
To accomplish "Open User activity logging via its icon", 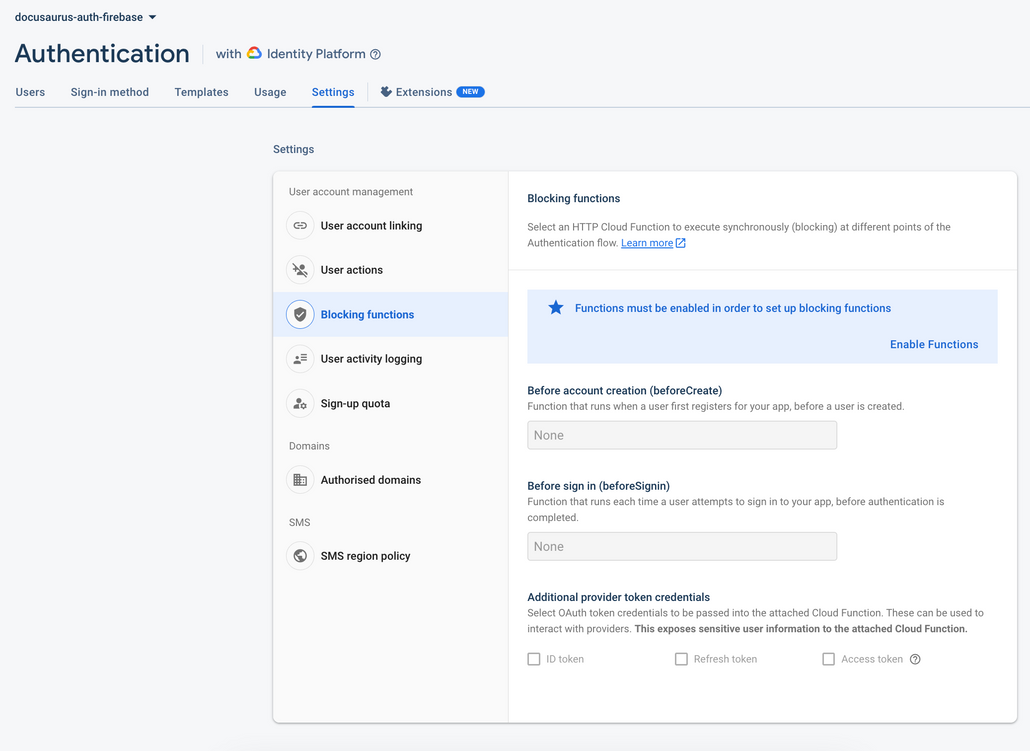I will 300,359.
